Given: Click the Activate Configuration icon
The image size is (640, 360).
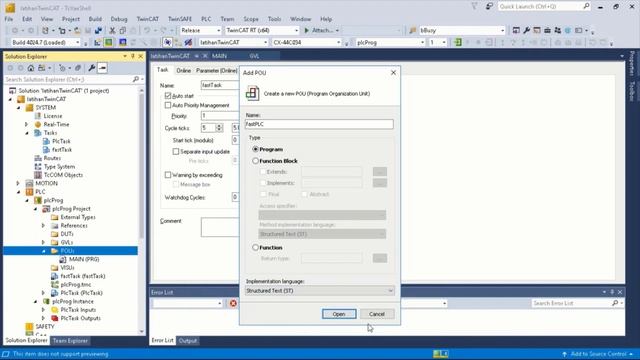Looking at the screenshot, I should pos(98,42).
